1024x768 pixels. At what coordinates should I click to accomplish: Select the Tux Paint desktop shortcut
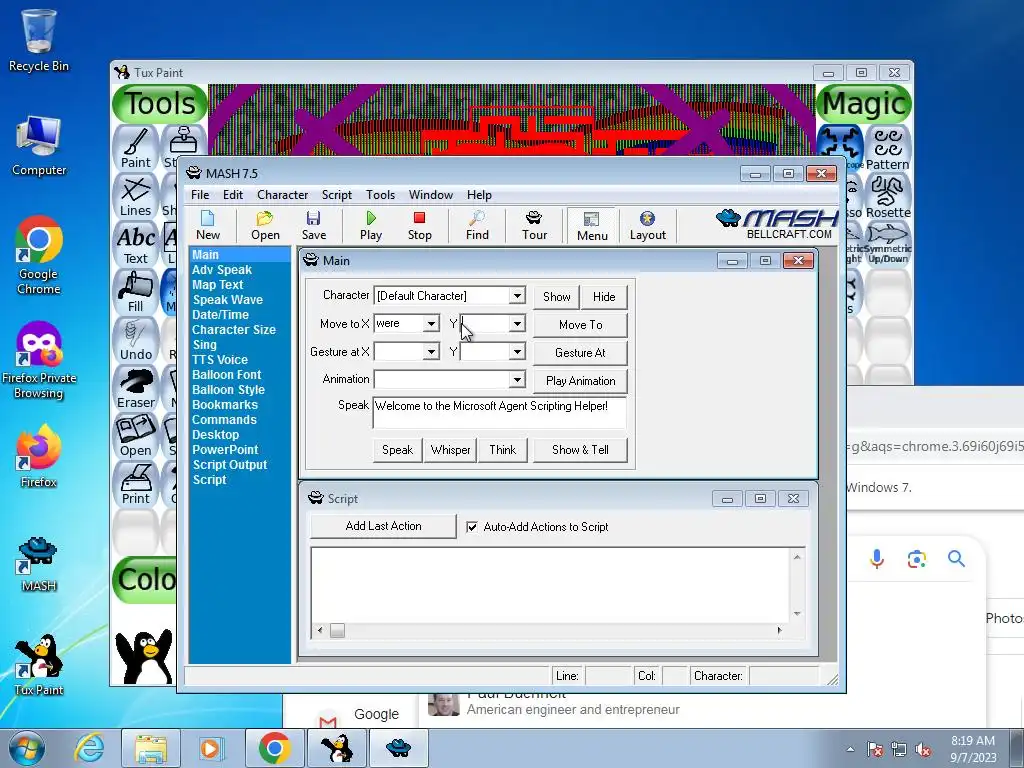coord(39,665)
